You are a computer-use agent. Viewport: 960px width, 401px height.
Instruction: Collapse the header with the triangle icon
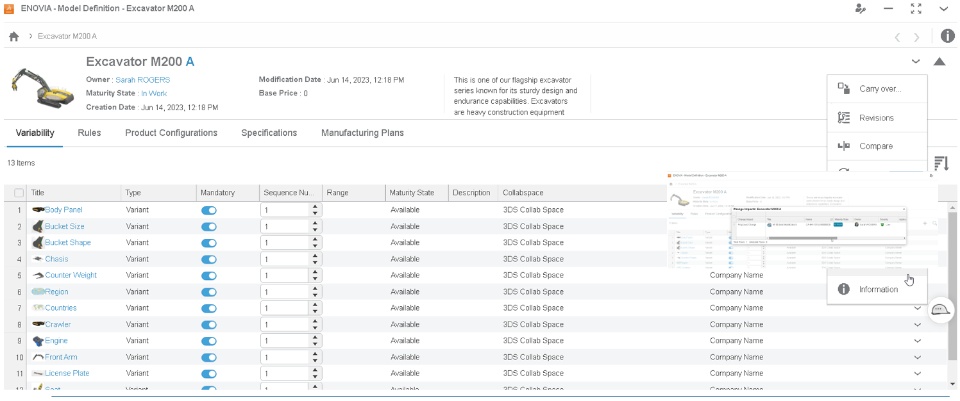coord(940,62)
